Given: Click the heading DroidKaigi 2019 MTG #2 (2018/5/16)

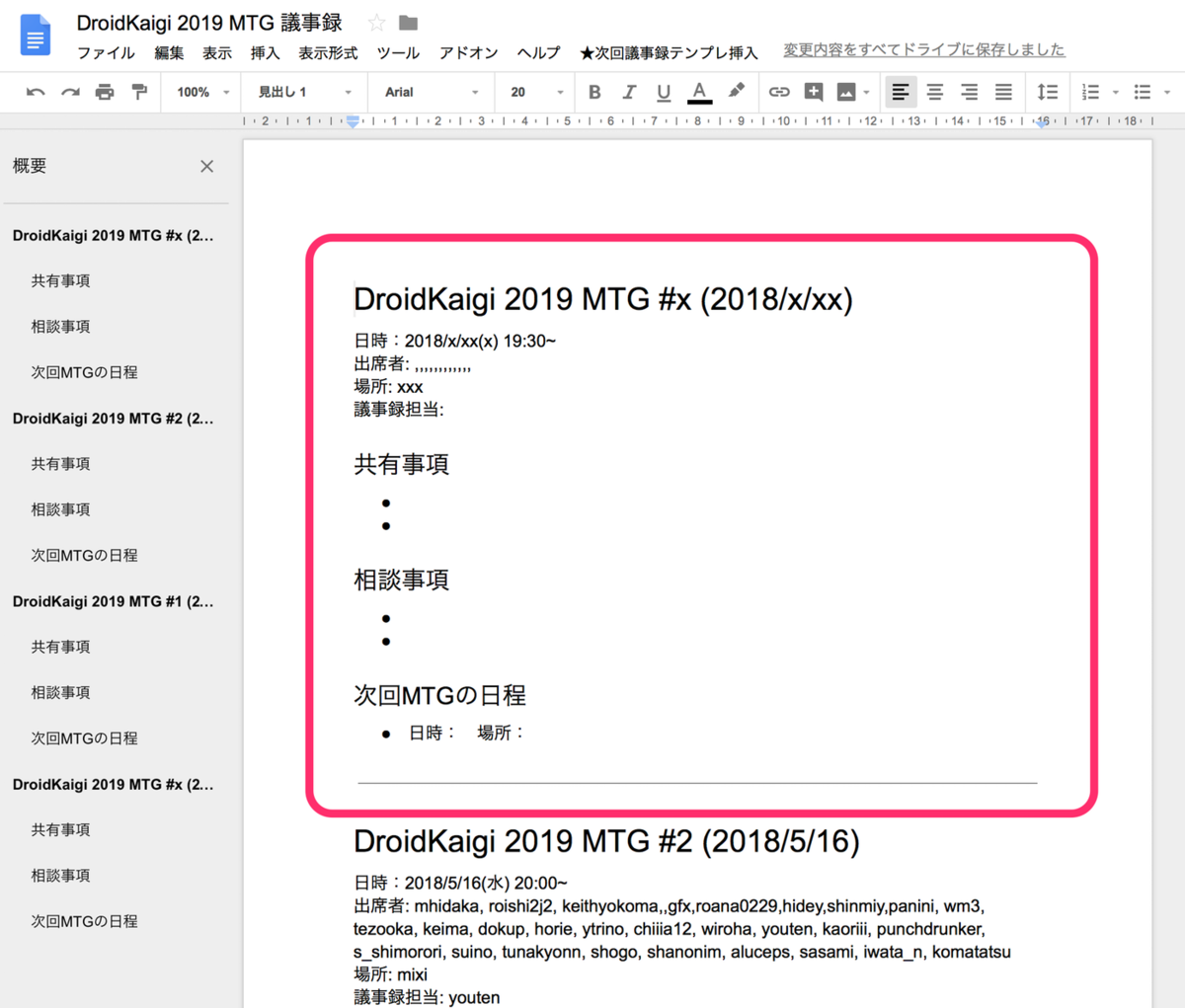Looking at the screenshot, I should click(606, 841).
